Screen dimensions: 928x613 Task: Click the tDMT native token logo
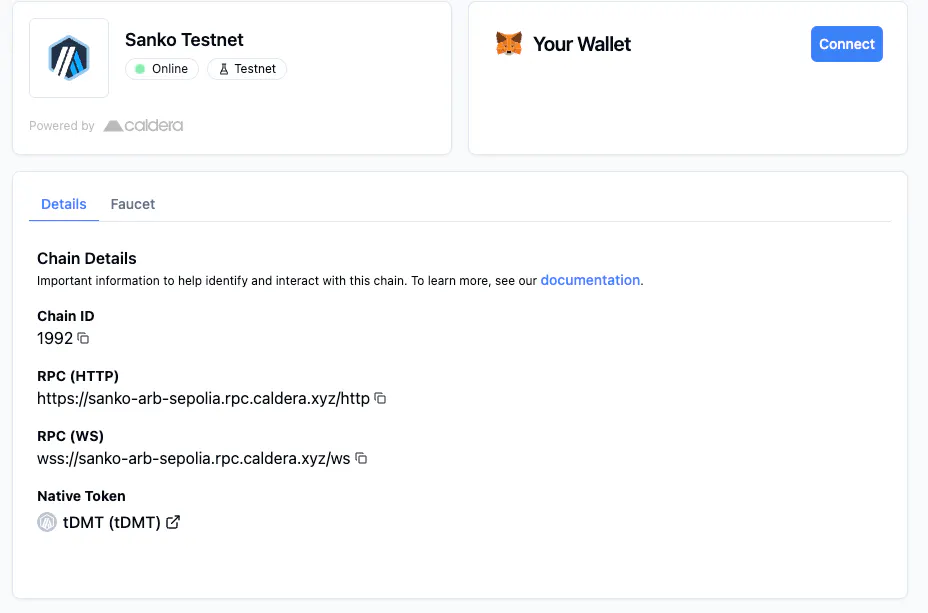[x=47, y=522]
